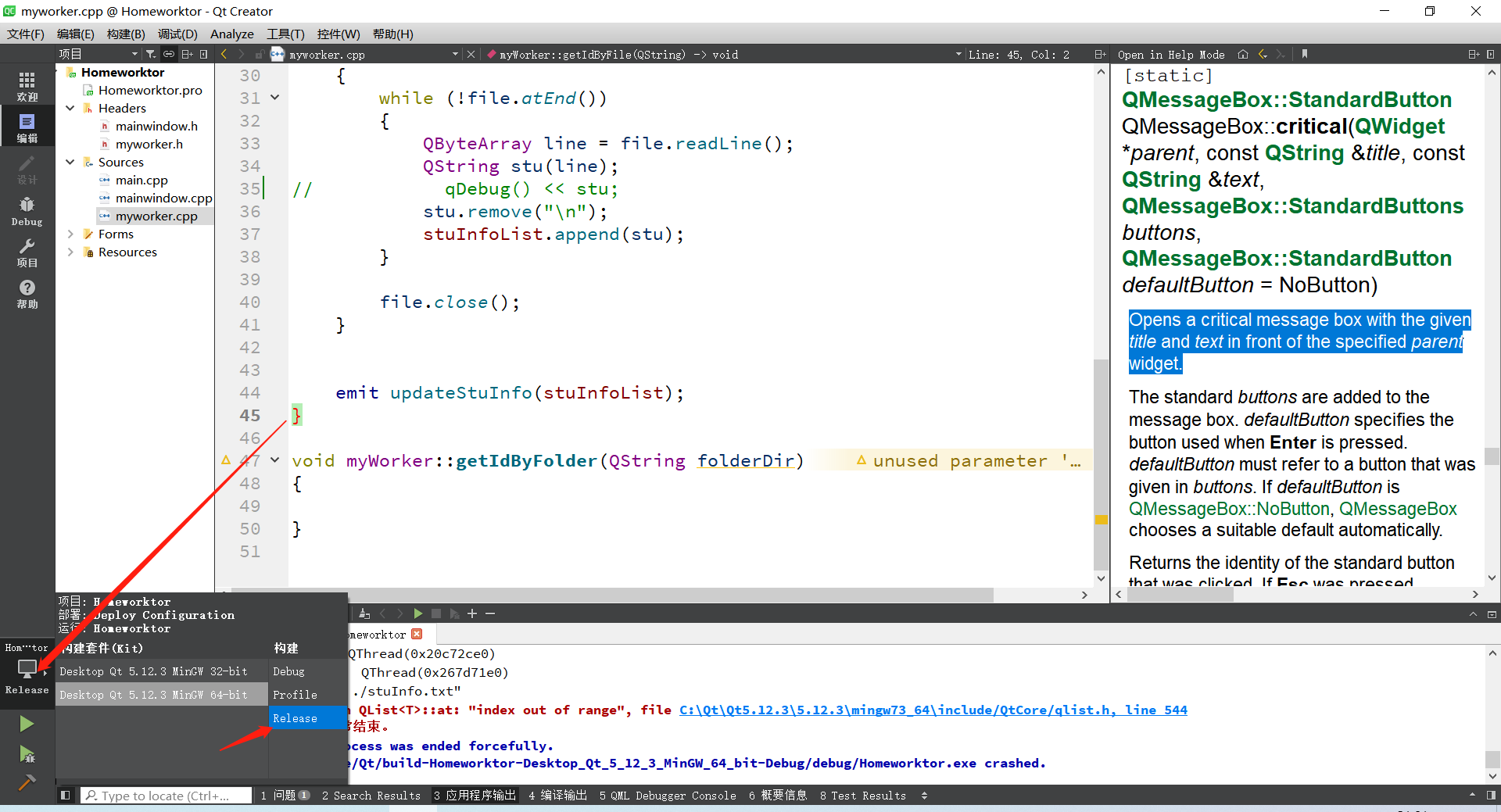Toggle synchronize with editor link icon

pyautogui.click(x=168, y=54)
